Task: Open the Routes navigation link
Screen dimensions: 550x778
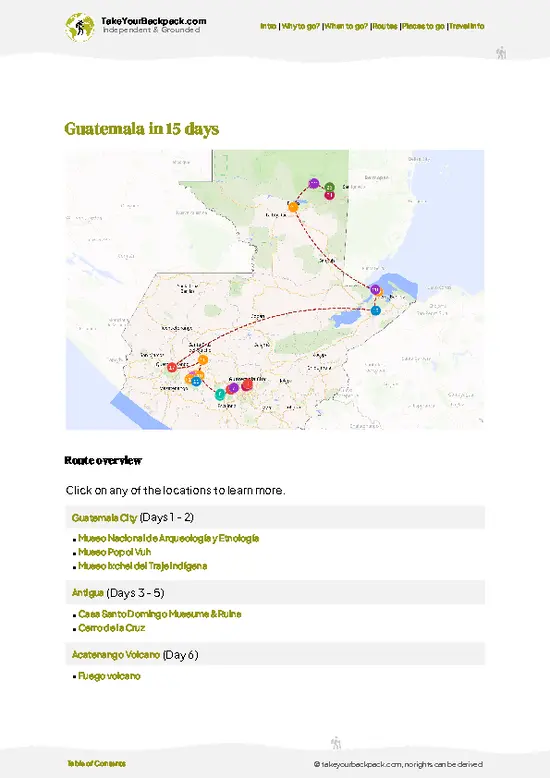Action: (385, 26)
